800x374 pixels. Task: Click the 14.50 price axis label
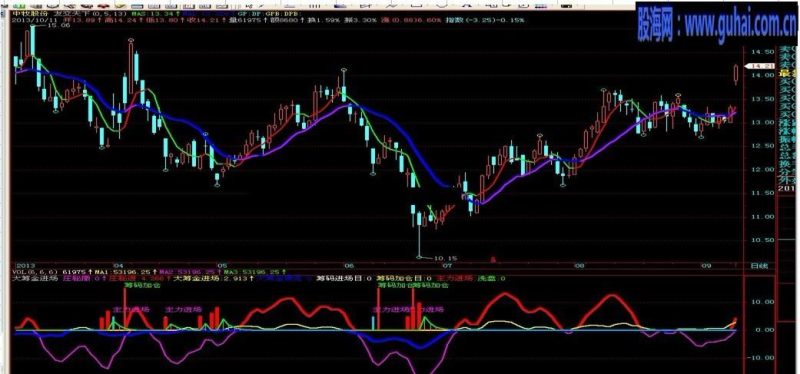[x=762, y=52]
